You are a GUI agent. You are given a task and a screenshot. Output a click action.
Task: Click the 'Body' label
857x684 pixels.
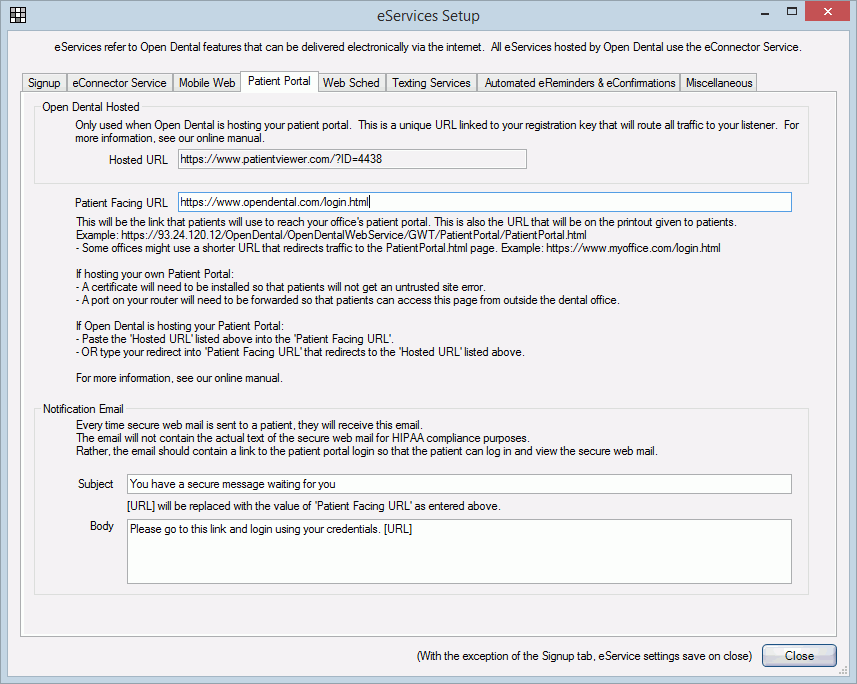pos(102,526)
